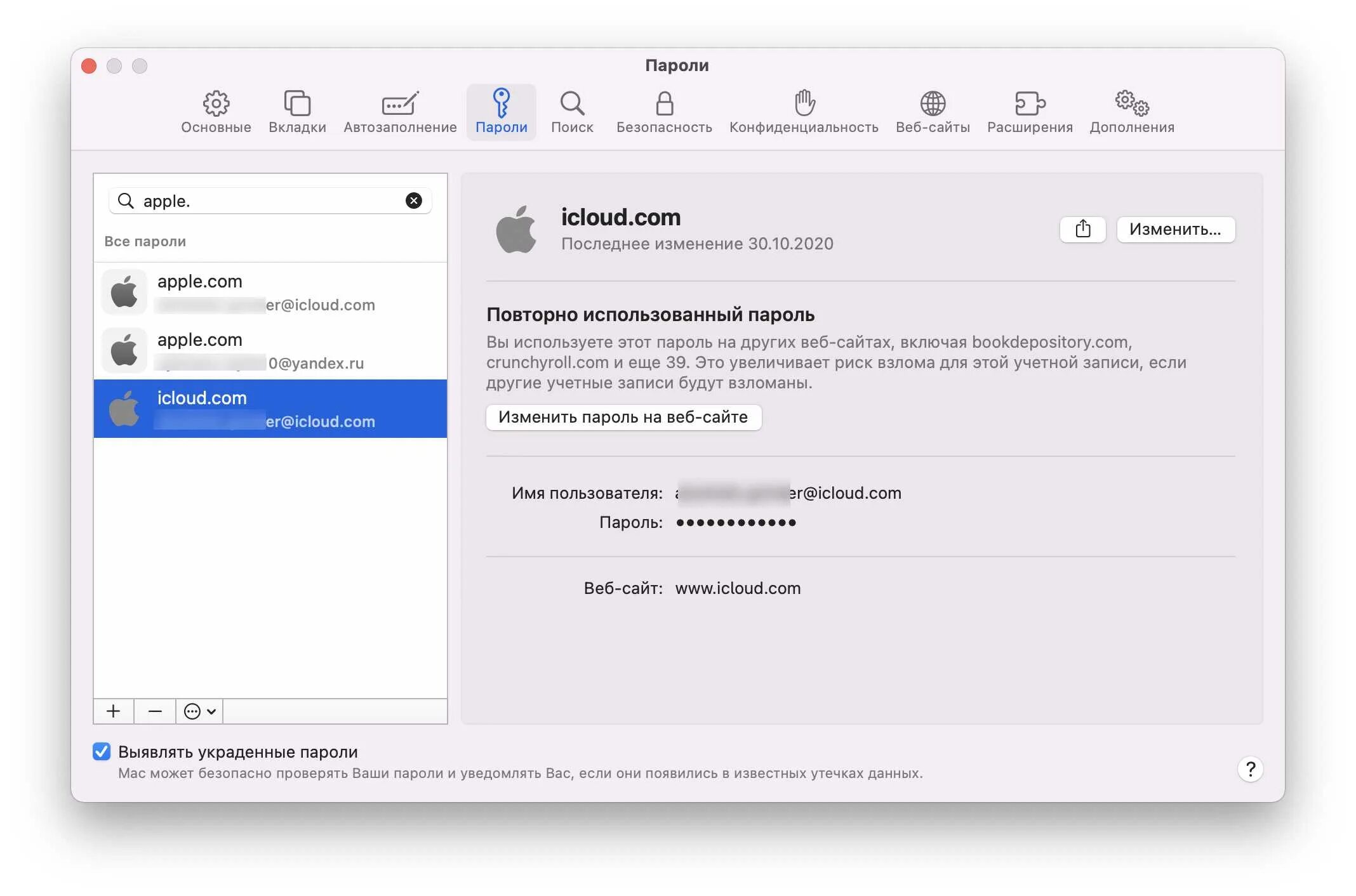1356x896 pixels.
Task: Click the Повторно использованный пароль heading
Action: tap(650, 315)
